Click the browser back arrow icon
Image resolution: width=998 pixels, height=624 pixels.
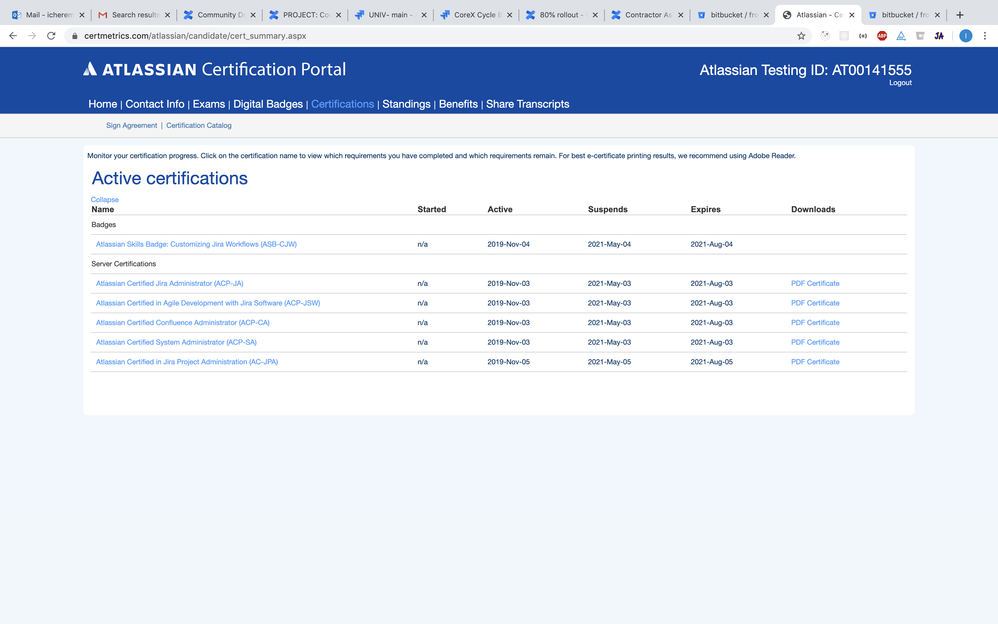(x=13, y=36)
